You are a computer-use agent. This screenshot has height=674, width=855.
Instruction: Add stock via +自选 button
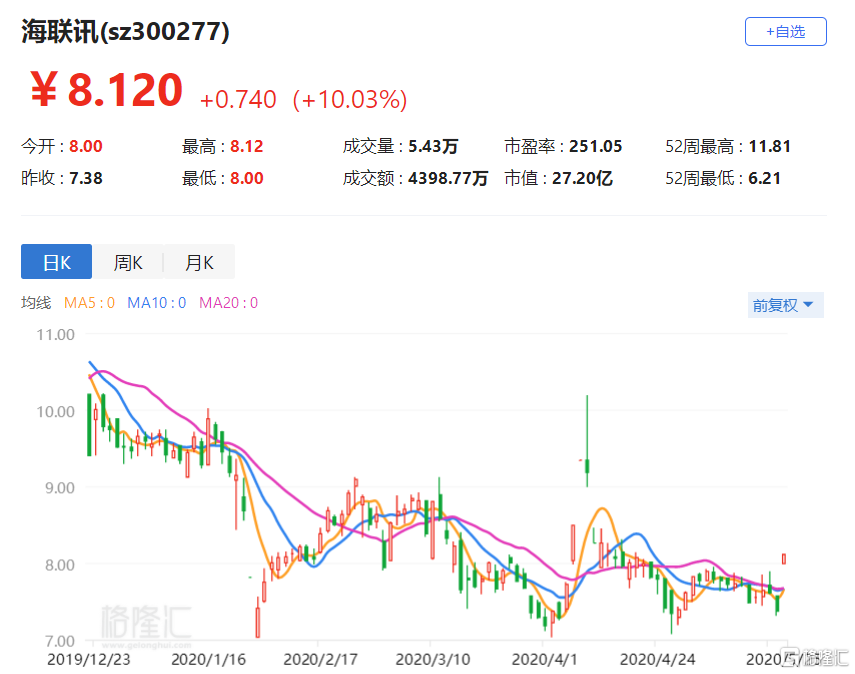click(785, 32)
